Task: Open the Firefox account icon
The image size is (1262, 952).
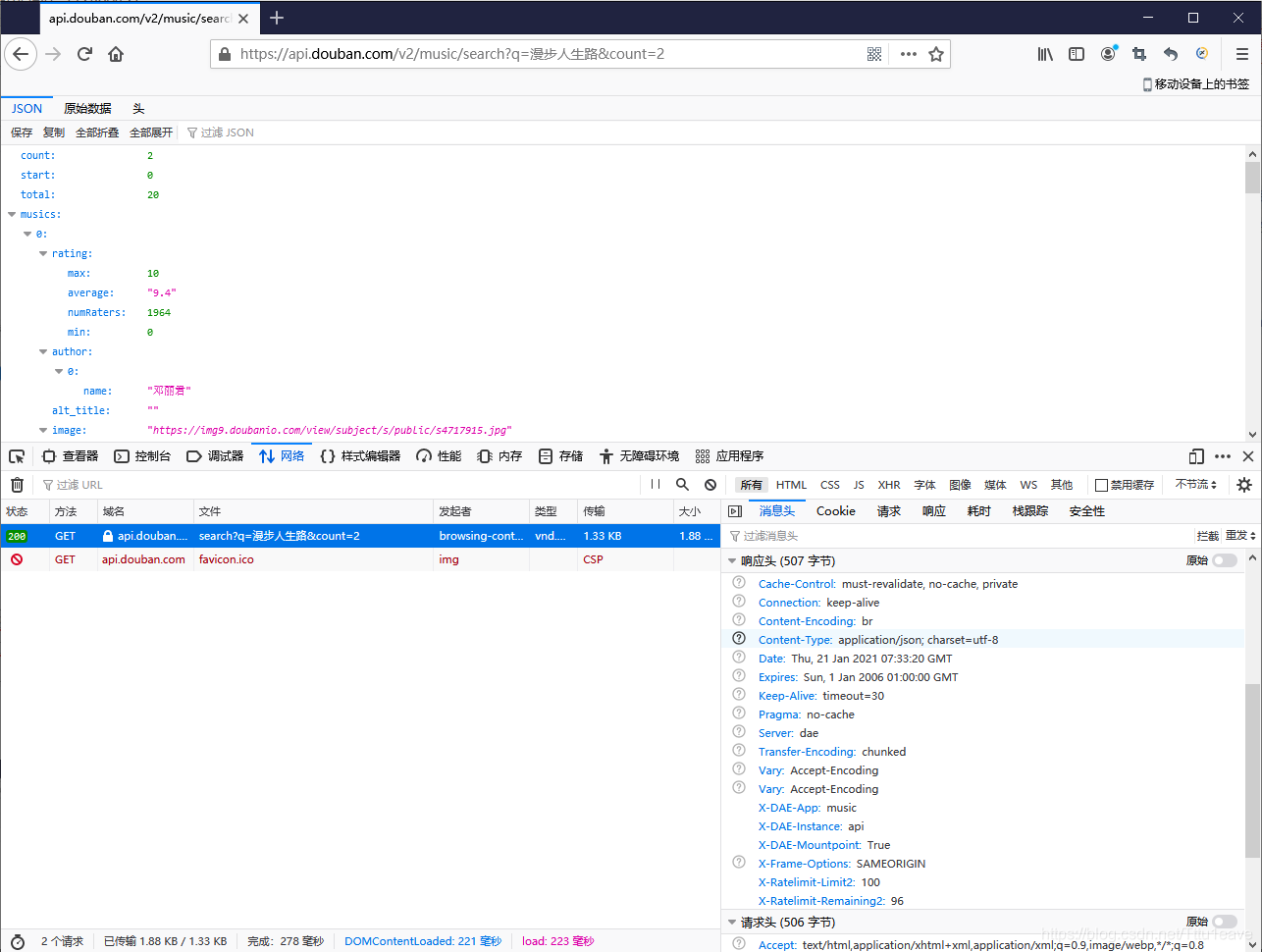Action: point(1108,54)
